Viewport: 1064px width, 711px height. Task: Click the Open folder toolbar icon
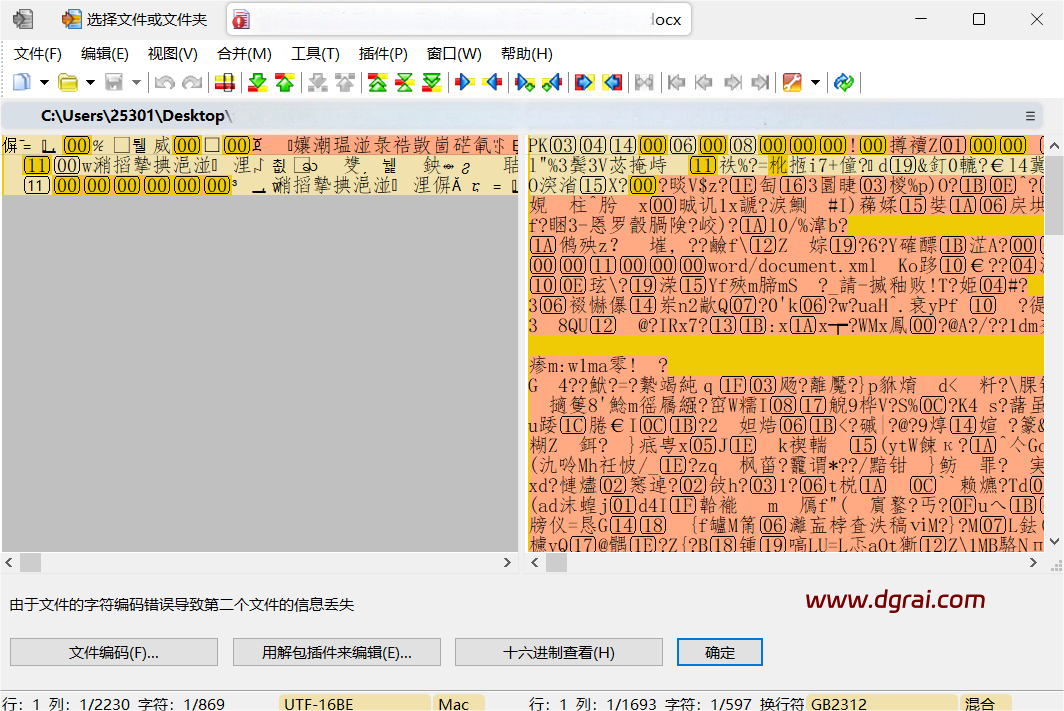coord(67,82)
